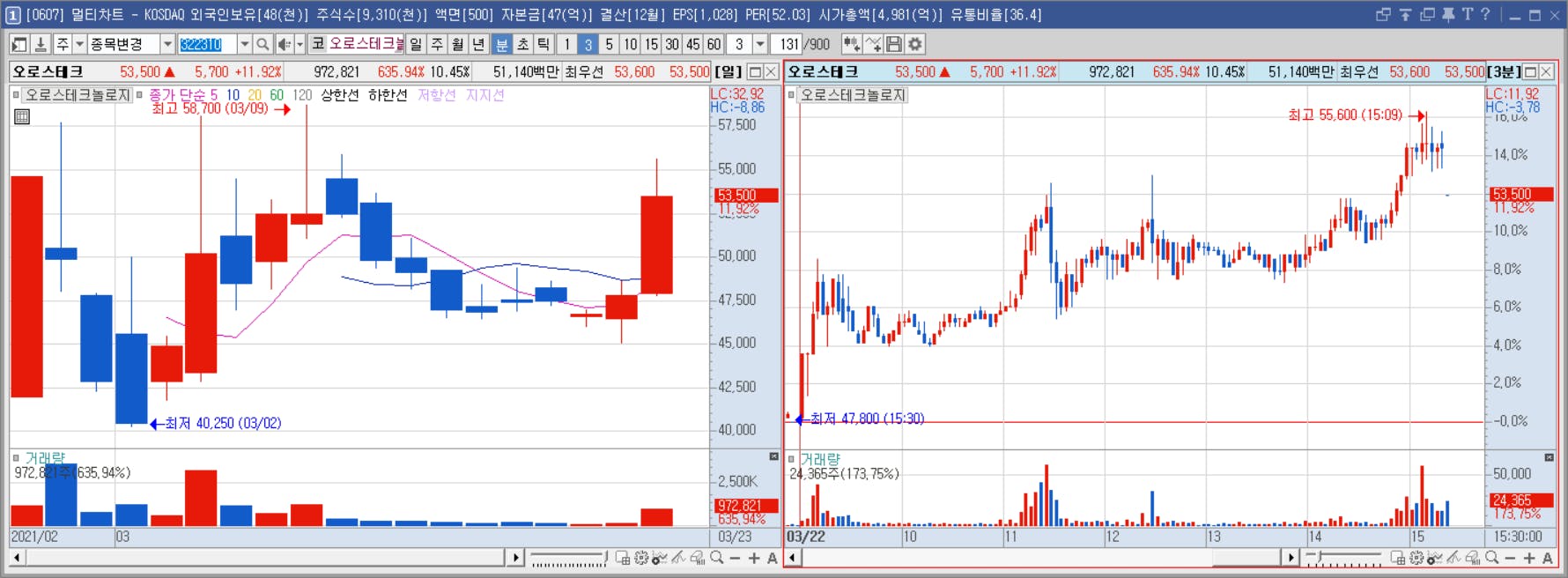The height and width of the screenshot is (578, 1568).
Task: Click the bar count field showing 131
Action: [x=787, y=44]
